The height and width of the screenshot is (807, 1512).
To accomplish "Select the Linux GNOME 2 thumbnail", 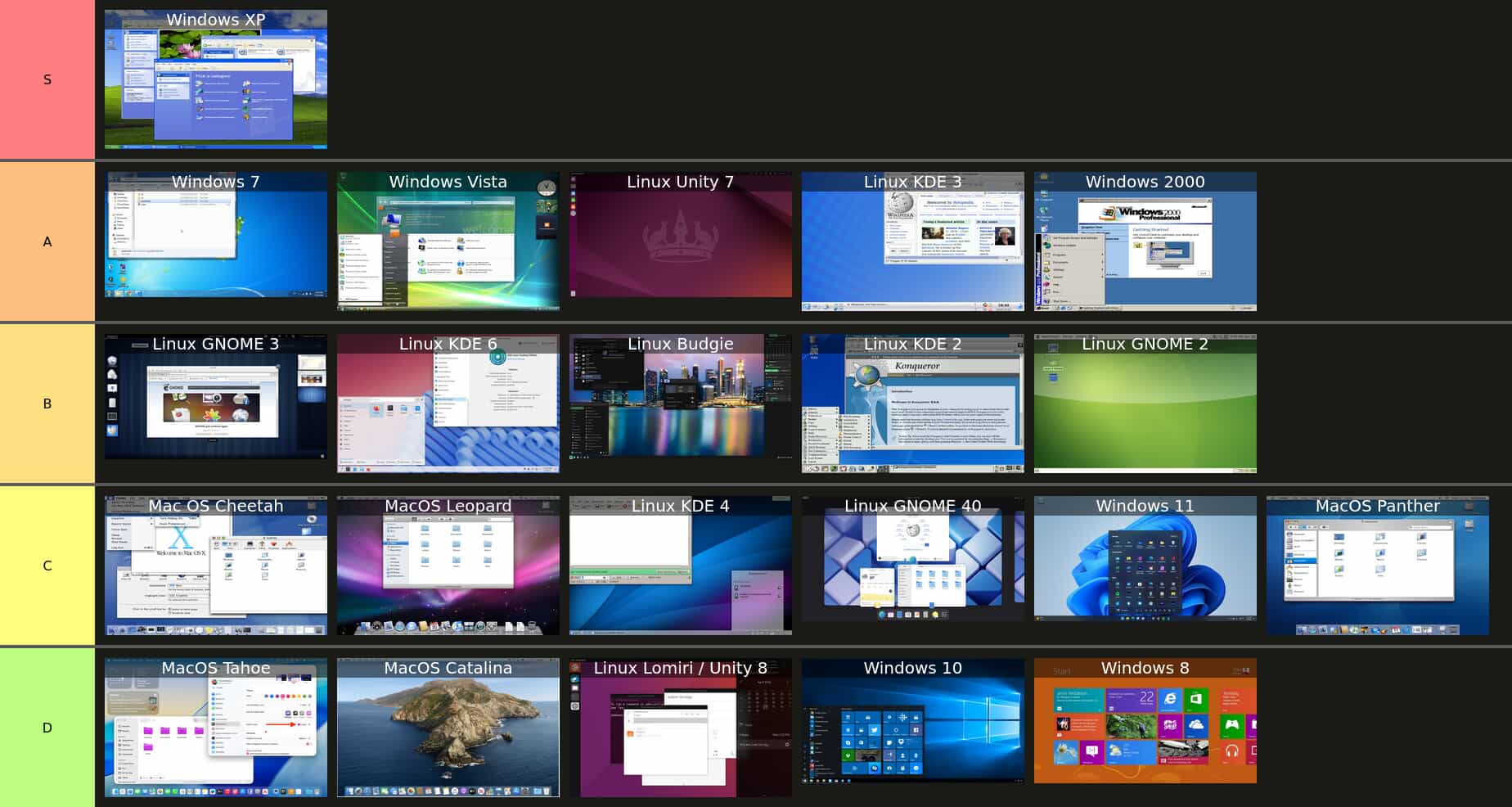I will pyautogui.click(x=1145, y=403).
